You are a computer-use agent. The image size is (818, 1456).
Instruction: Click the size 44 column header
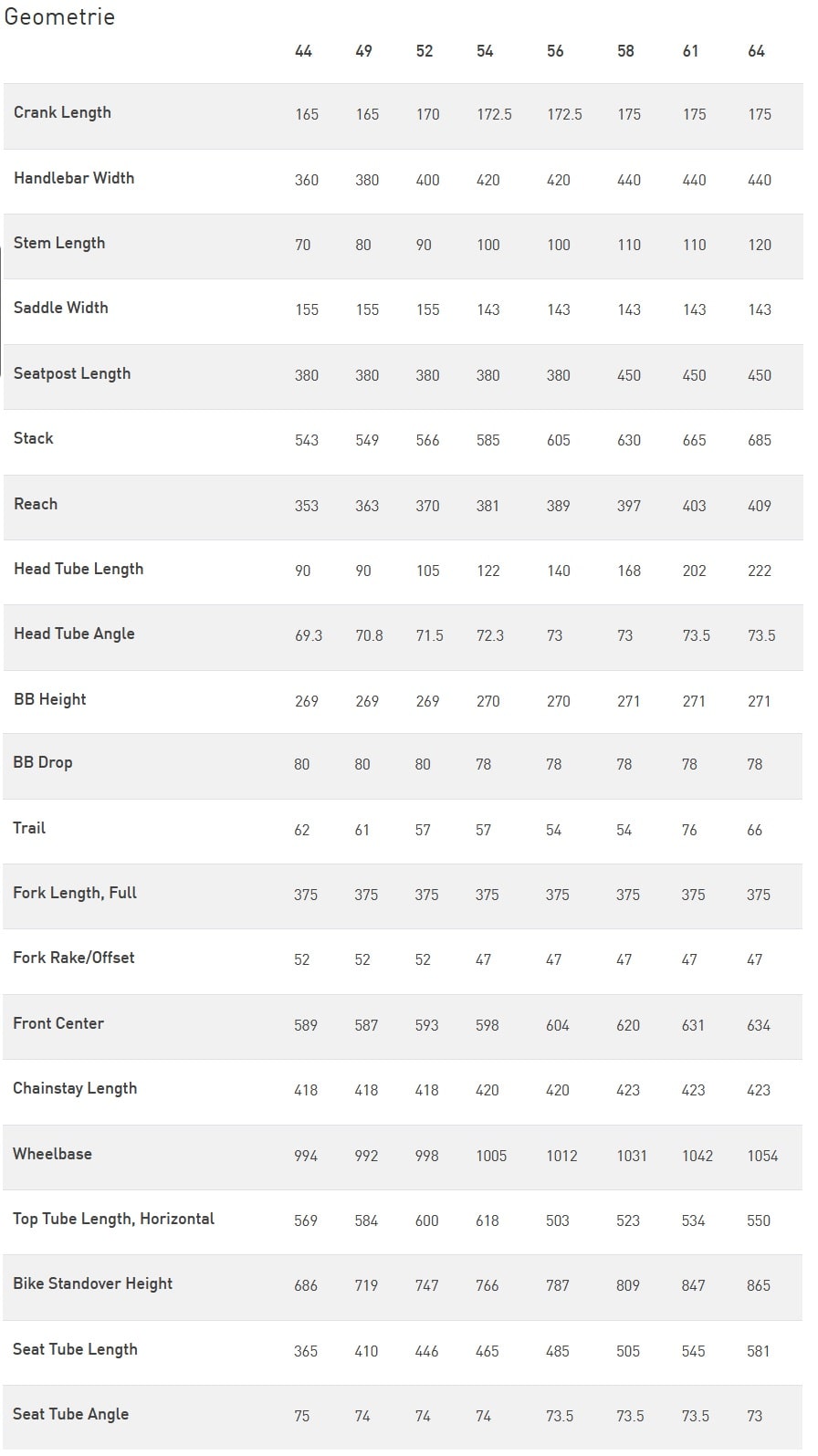303,51
